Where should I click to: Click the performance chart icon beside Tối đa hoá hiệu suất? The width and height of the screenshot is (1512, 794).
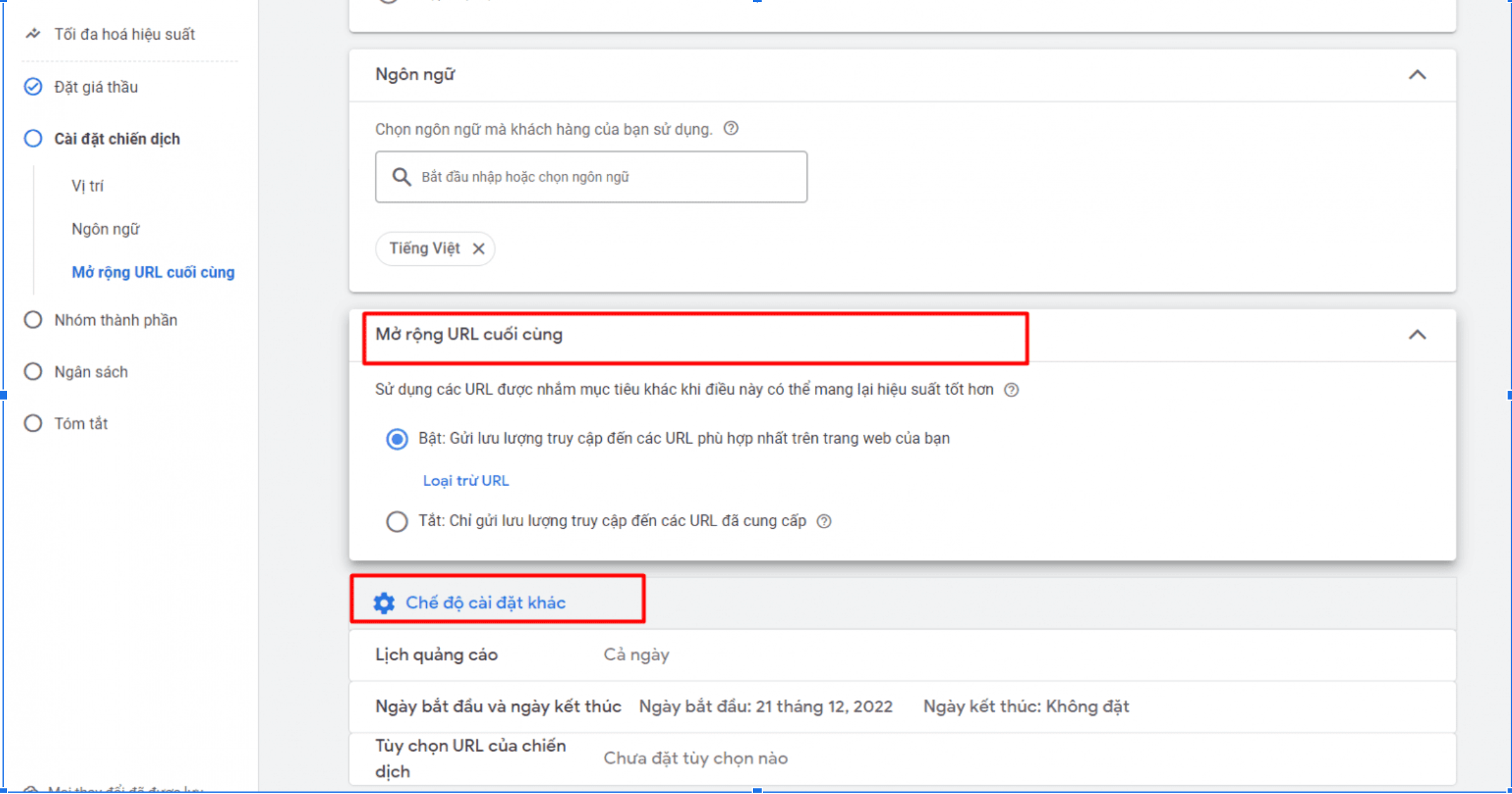pyautogui.click(x=33, y=34)
